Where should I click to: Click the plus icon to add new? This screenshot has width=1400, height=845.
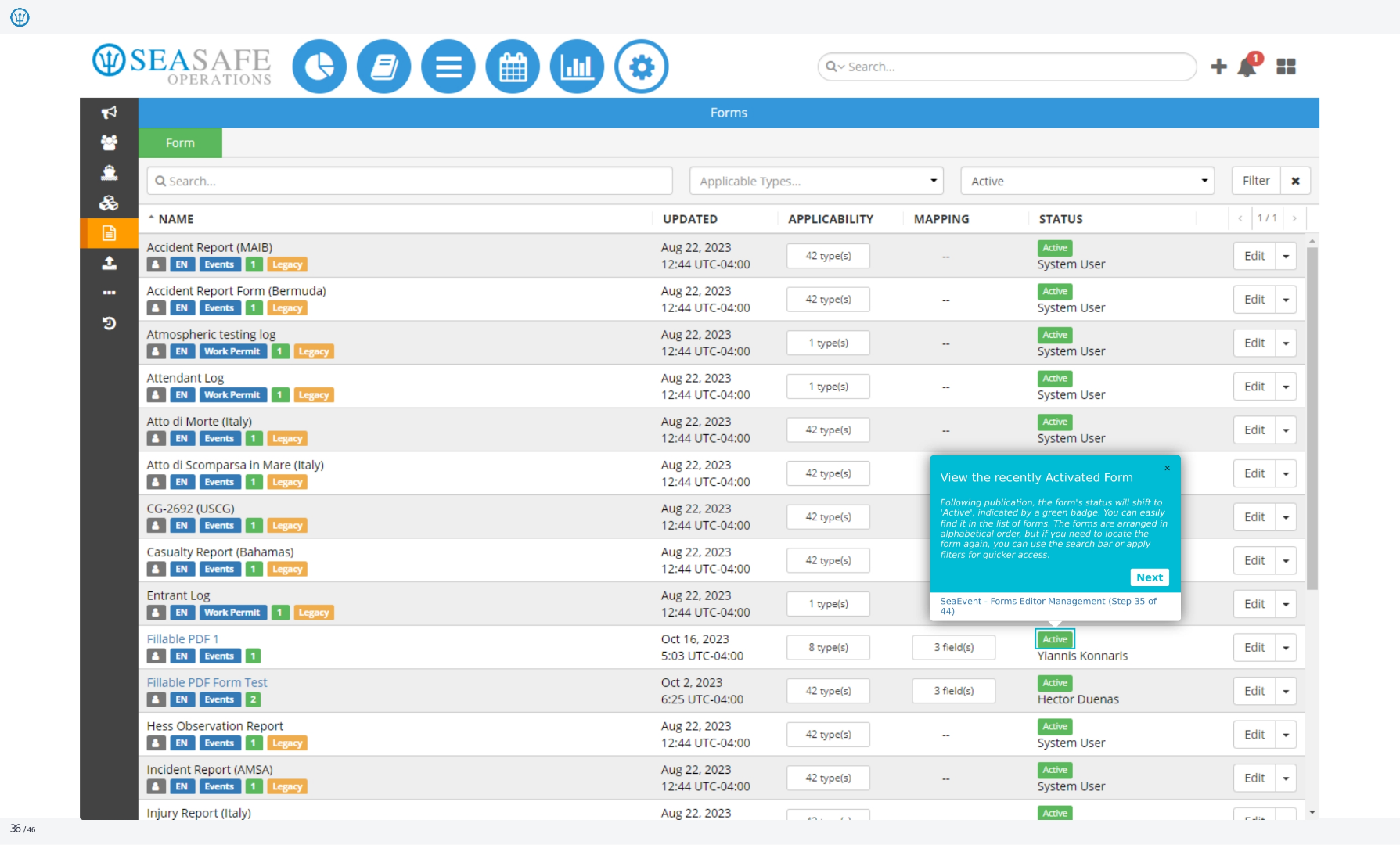coord(1218,67)
